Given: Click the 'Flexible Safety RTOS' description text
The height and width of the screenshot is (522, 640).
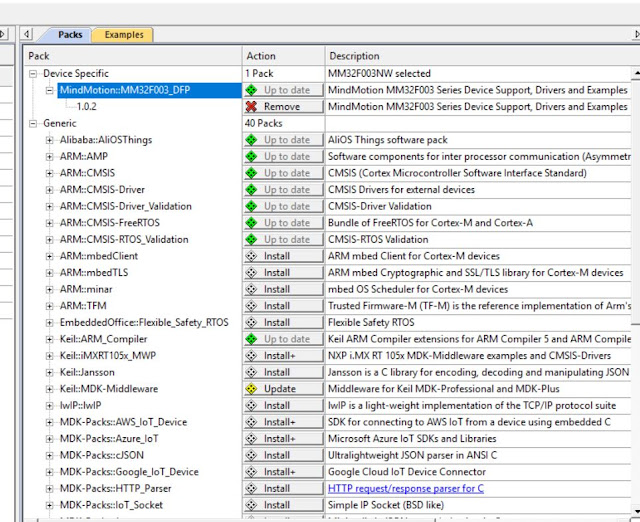Looking at the screenshot, I should (371, 322).
